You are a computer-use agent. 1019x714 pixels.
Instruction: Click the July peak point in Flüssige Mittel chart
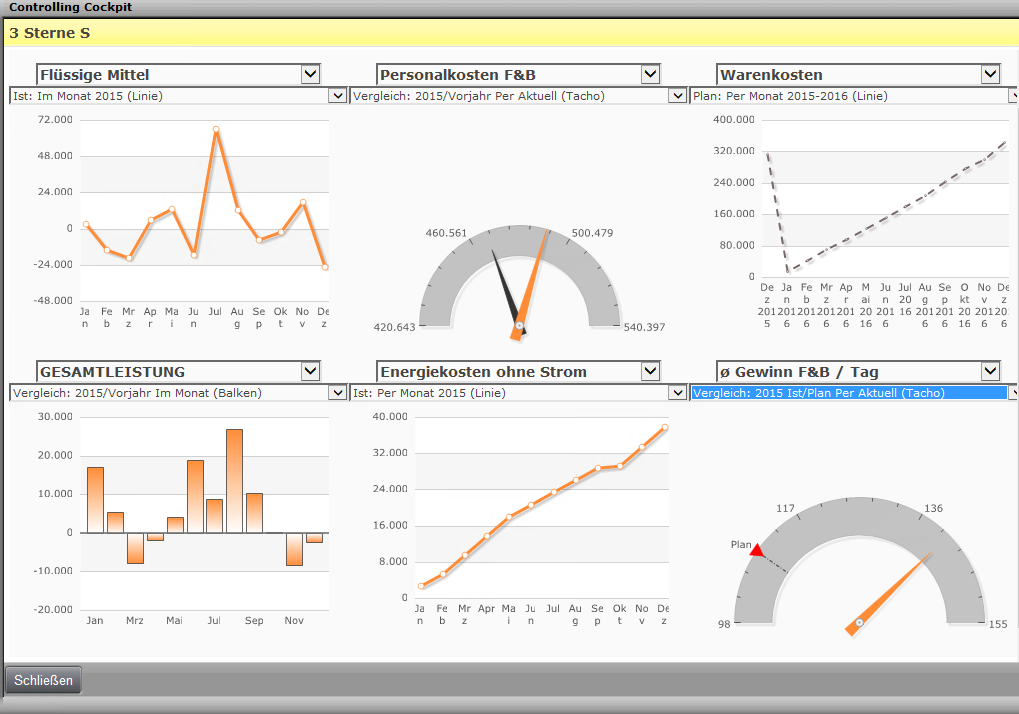pos(216,130)
